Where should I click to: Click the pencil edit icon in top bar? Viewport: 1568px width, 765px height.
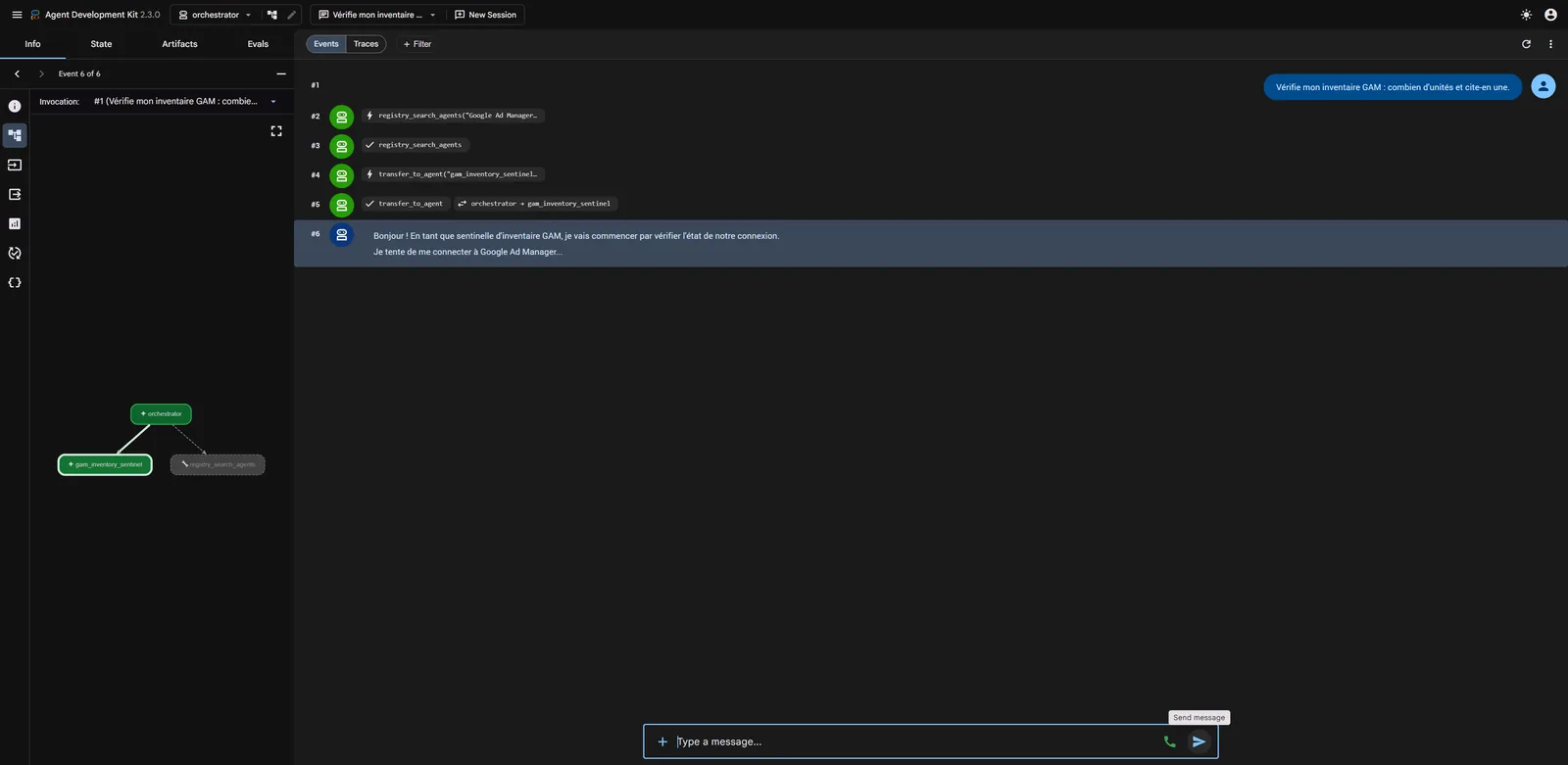(291, 15)
